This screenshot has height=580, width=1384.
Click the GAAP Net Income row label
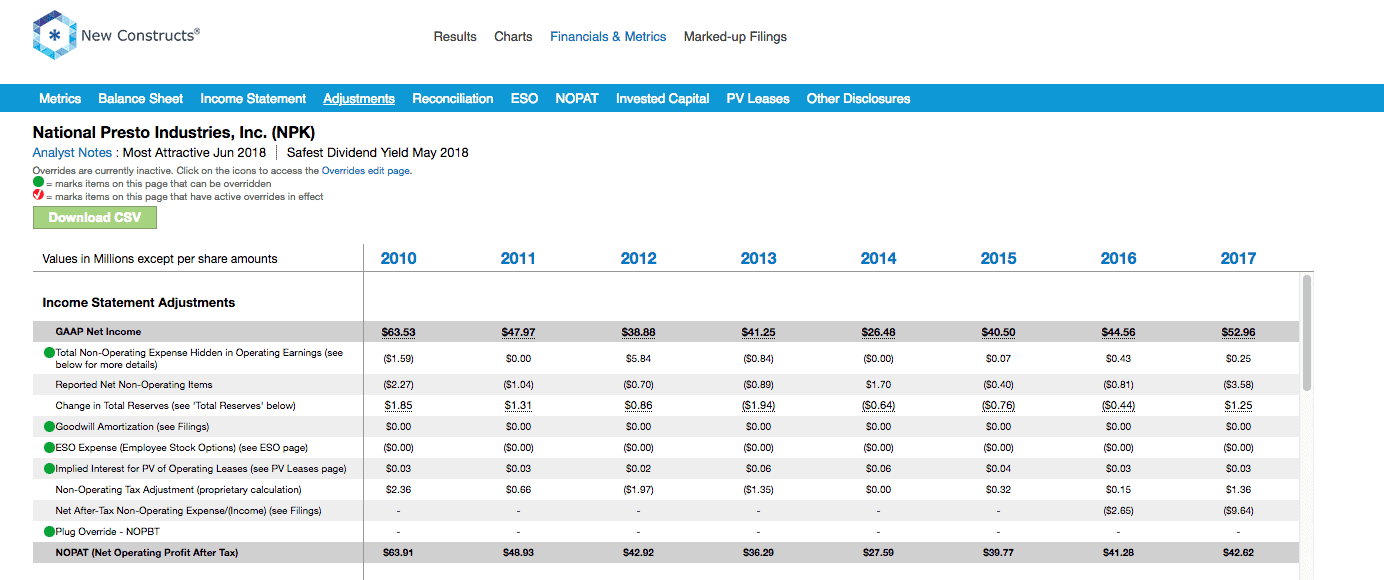point(98,332)
